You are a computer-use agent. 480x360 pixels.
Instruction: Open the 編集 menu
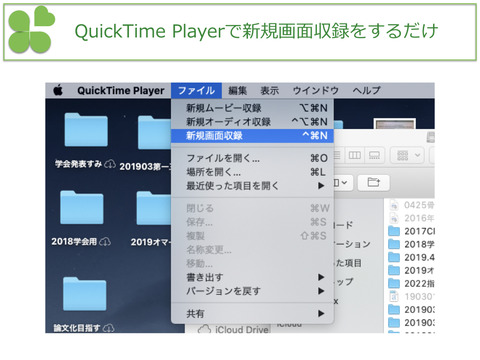(237, 90)
